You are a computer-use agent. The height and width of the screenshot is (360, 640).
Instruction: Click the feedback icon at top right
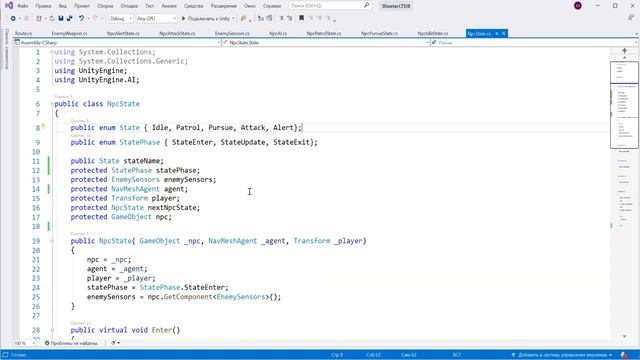coord(631,18)
